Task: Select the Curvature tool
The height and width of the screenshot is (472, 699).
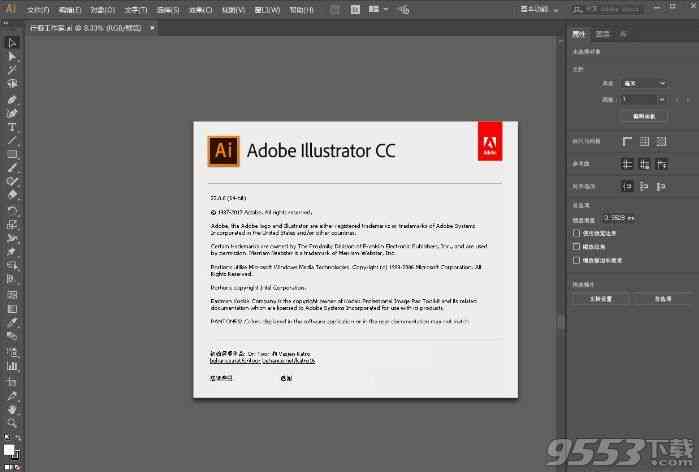Action: (x=12, y=113)
